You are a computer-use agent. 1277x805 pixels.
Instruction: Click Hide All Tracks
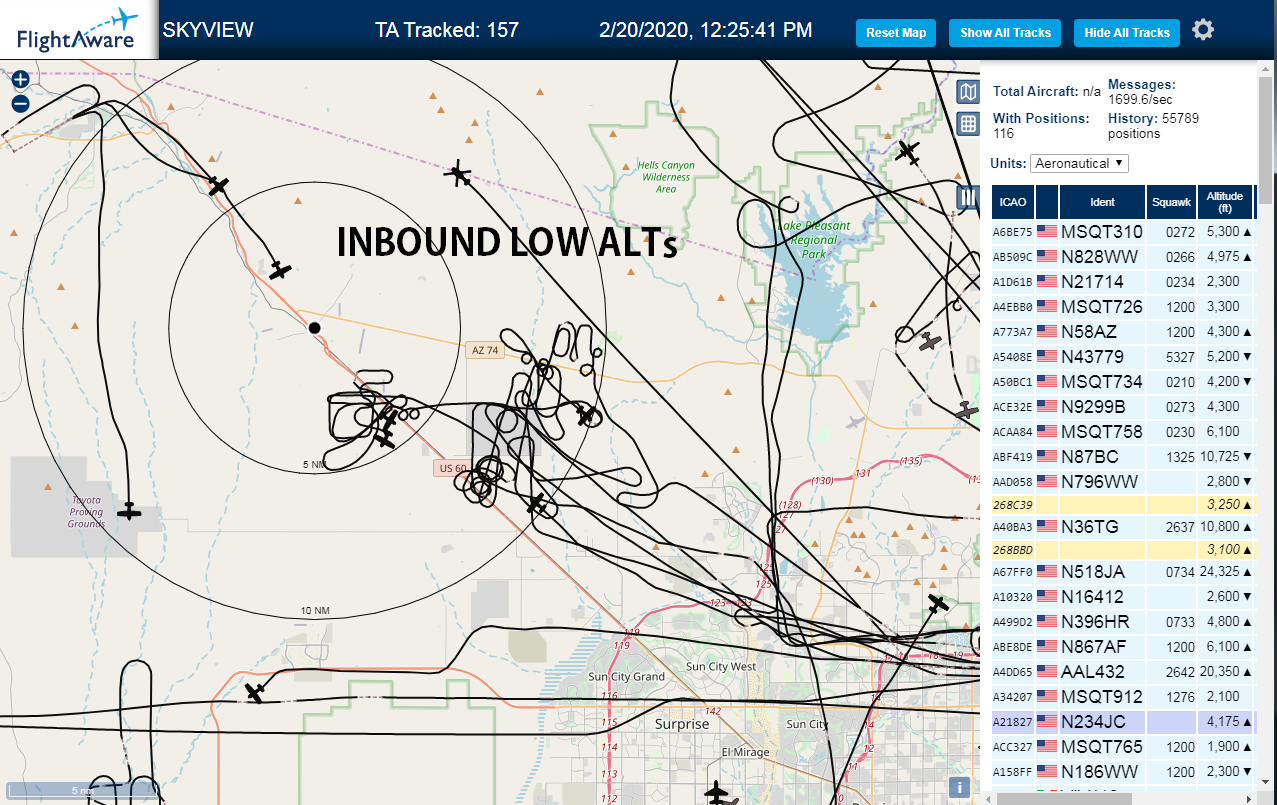pyautogui.click(x=1127, y=33)
